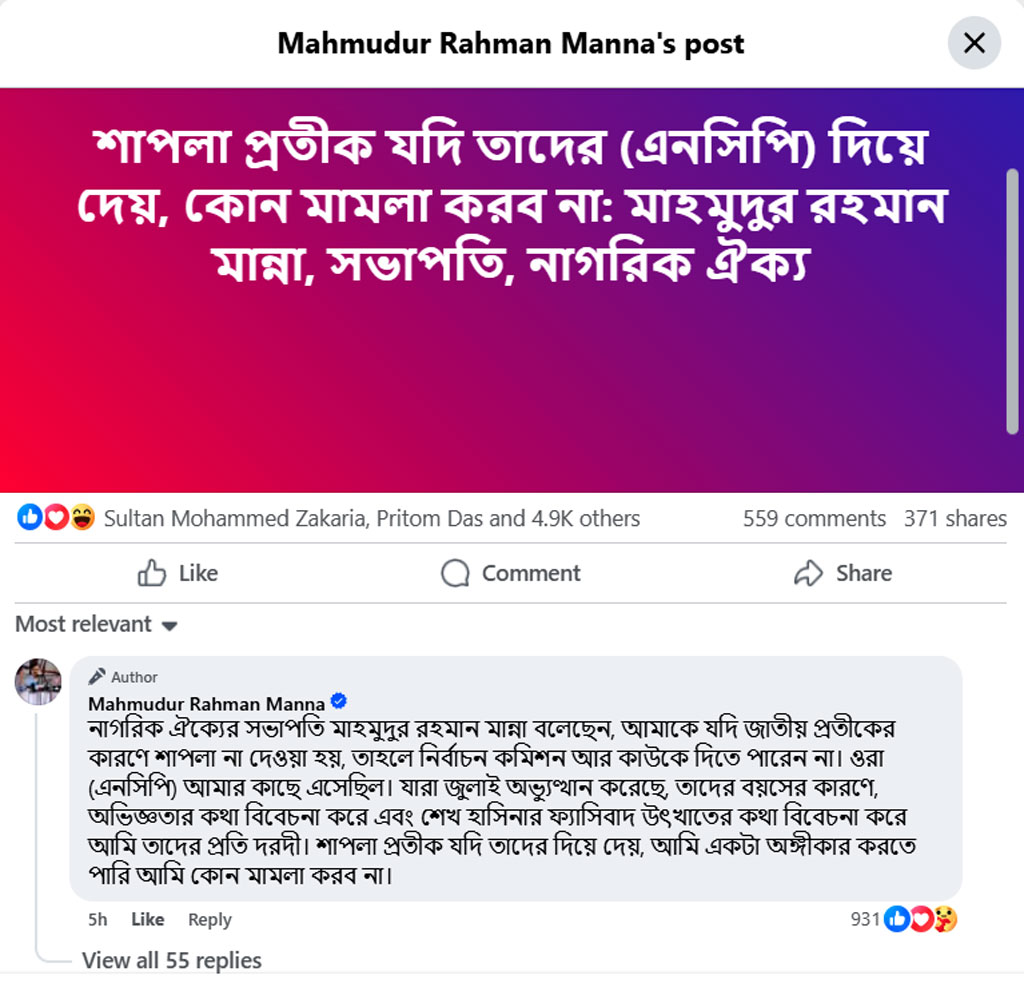
Task: Click the Author pencil badge icon
Action: pyautogui.click(x=97, y=676)
